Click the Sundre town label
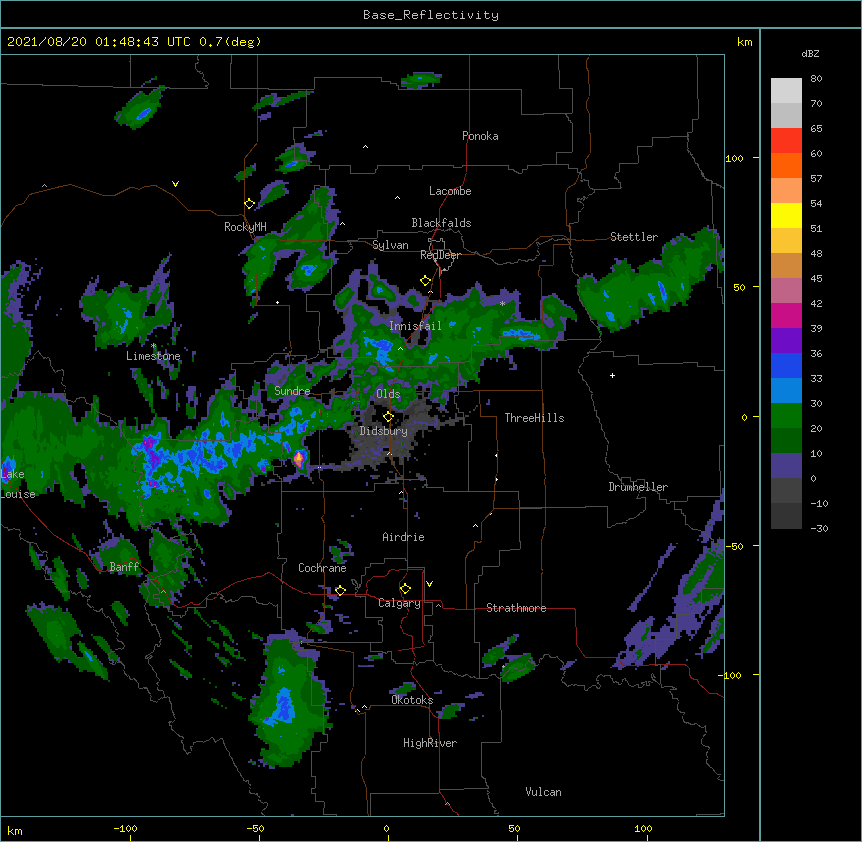The width and height of the screenshot is (862, 842). [292, 391]
